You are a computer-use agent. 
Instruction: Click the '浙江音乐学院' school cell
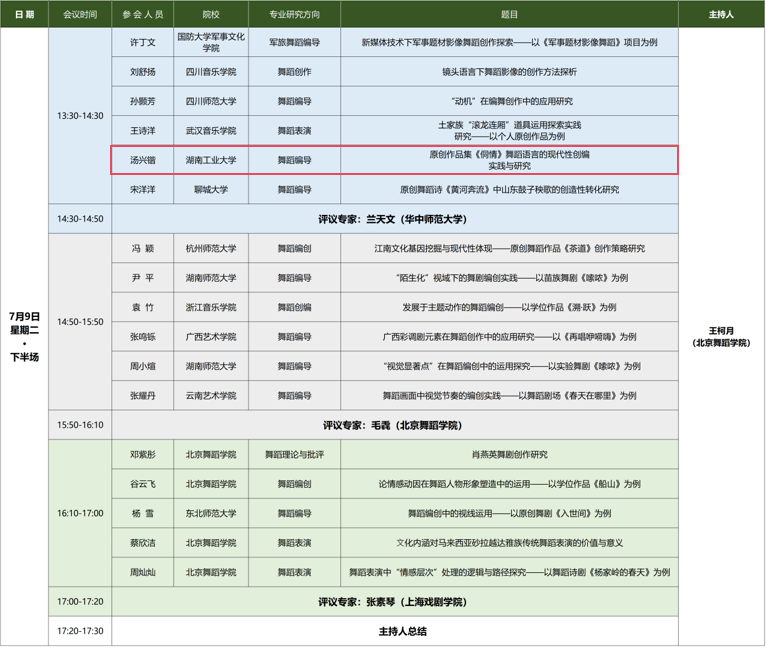(211, 307)
